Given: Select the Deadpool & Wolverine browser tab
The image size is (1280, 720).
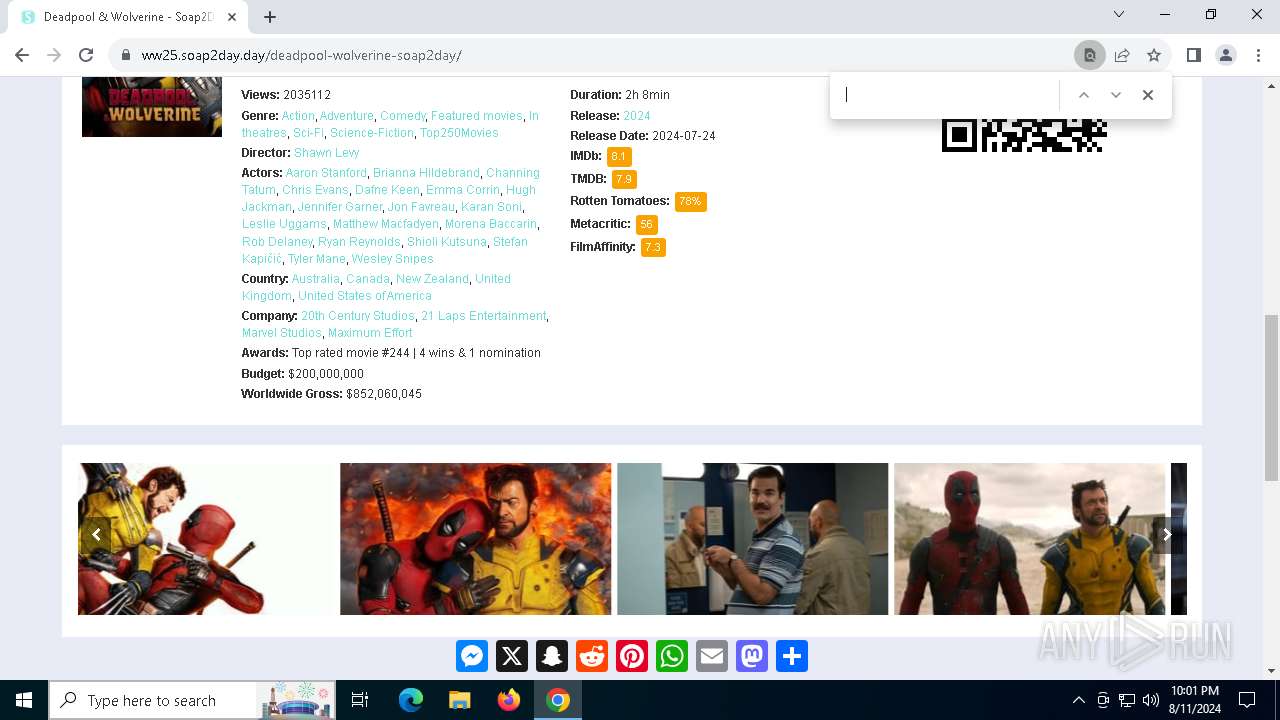Looking at the screenshot, I should click(128, 17).
